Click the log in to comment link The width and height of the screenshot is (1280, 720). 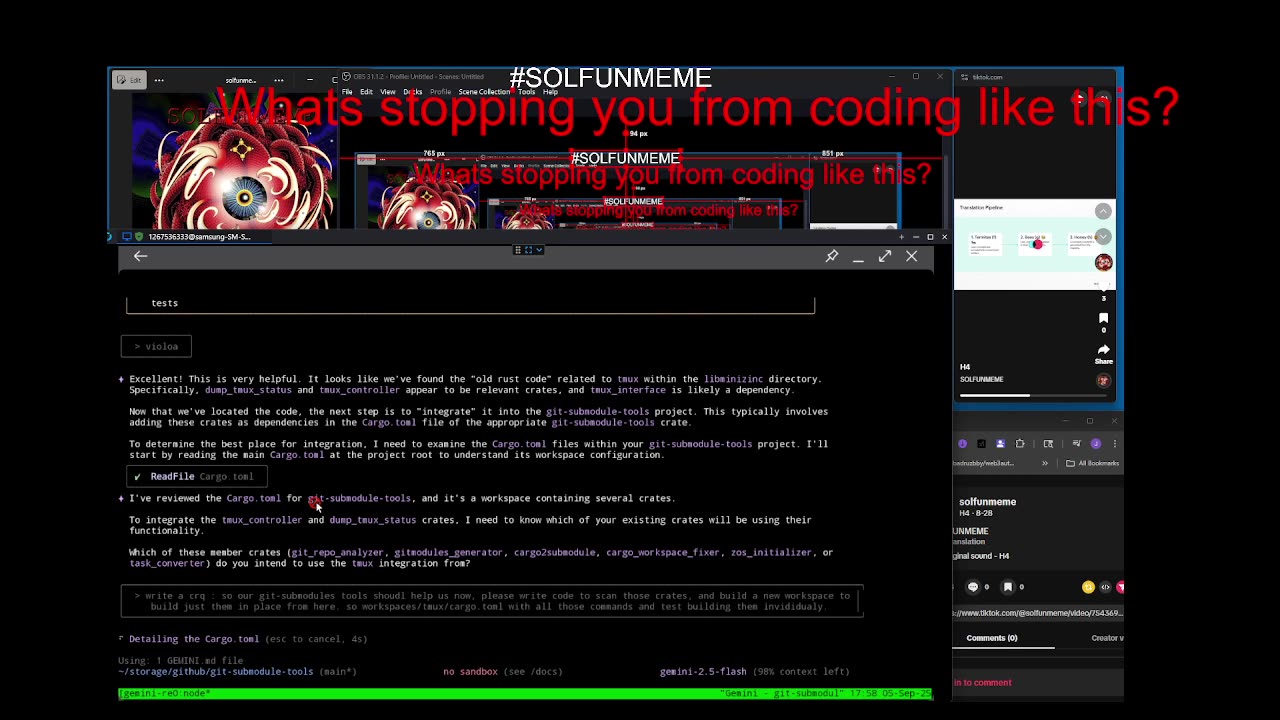[983, 683]
